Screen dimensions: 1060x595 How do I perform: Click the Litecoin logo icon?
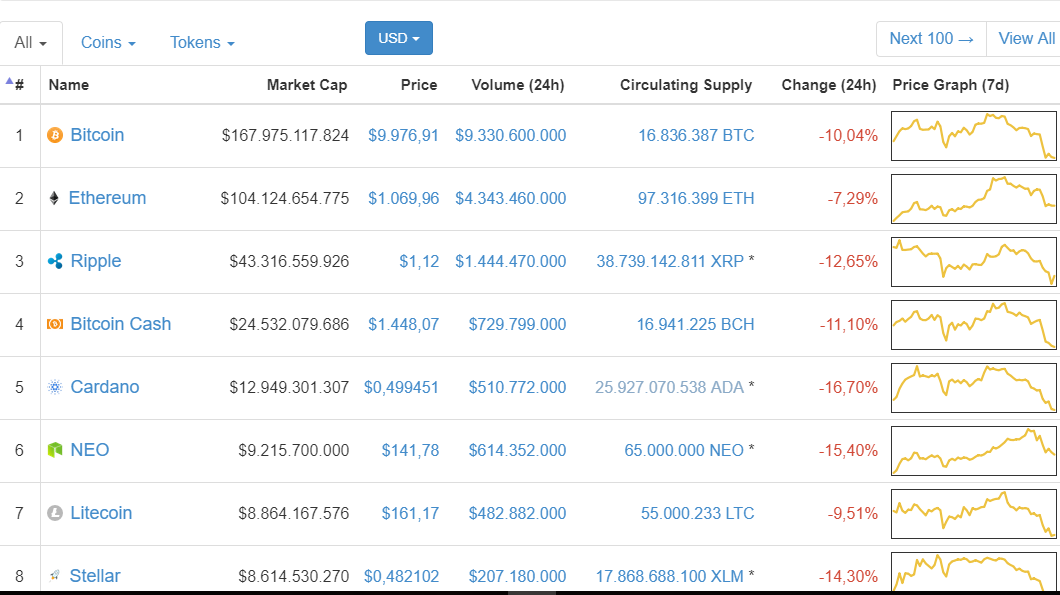[55, 513]
